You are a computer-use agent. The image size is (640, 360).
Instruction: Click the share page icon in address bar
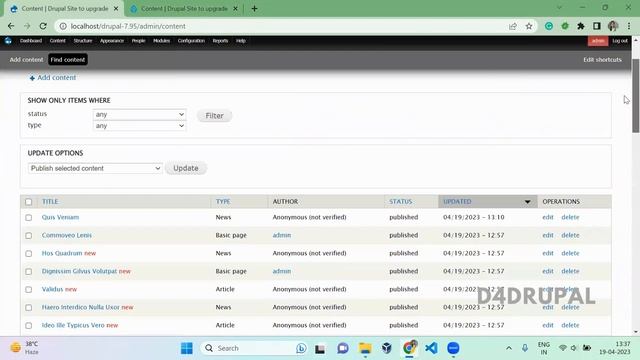coord(513,26)
